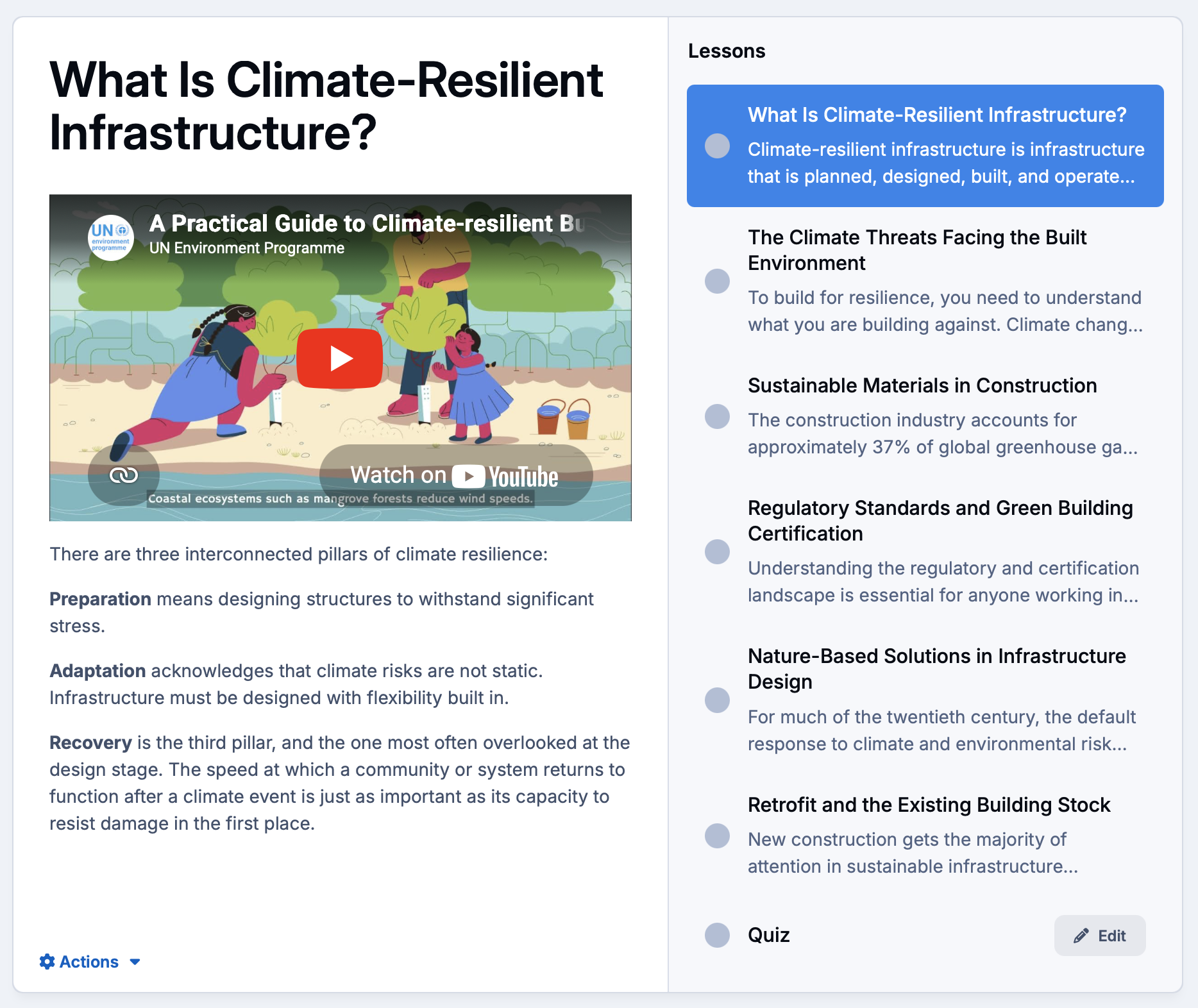The image size is (1198, 1008).
Task: Click Watch on YouTube button
Action: point(456,475)
